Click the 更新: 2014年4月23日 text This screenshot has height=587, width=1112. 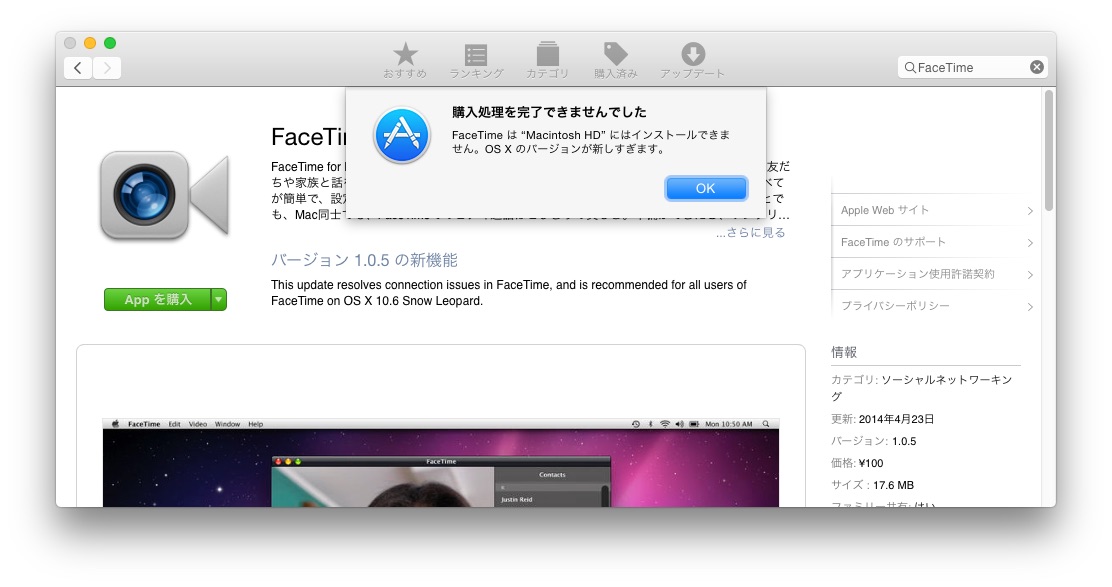tap(882, 419)
